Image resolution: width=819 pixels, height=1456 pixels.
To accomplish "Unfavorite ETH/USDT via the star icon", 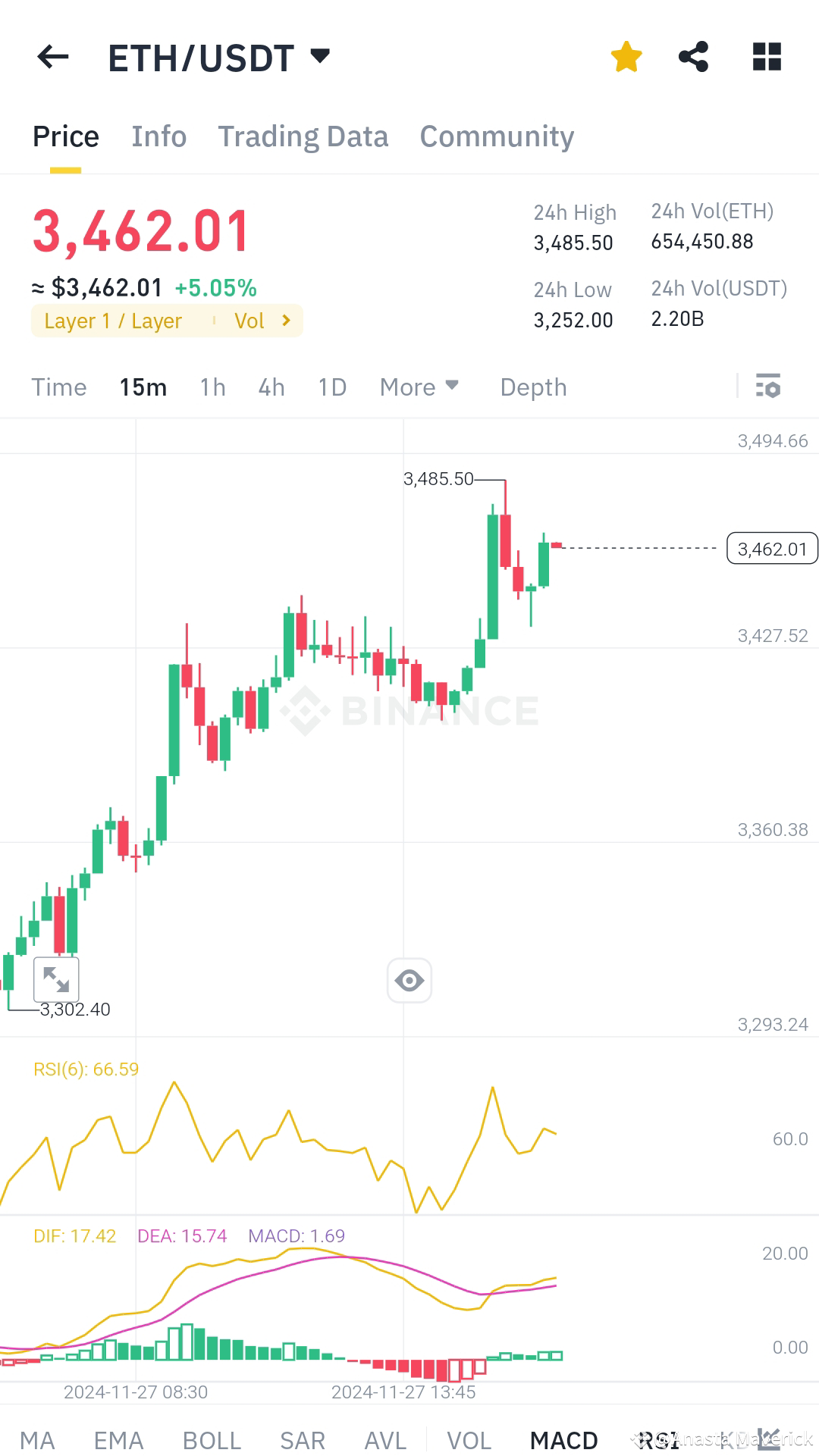I will (x=626, y=56).
